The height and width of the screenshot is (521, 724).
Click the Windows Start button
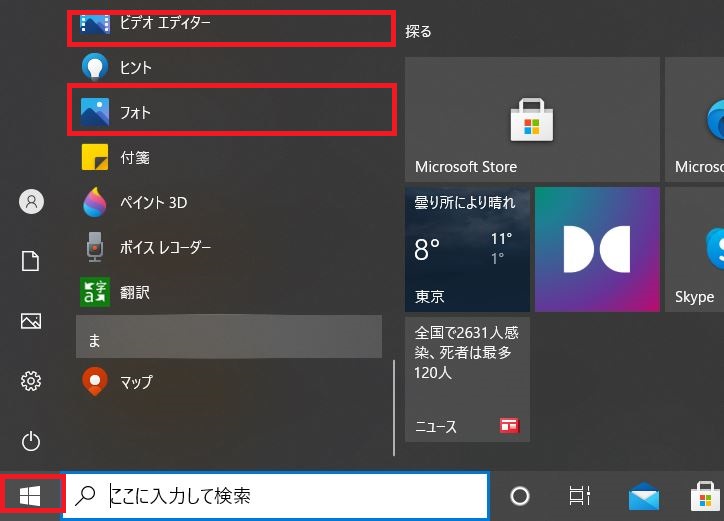click(30, 496)
